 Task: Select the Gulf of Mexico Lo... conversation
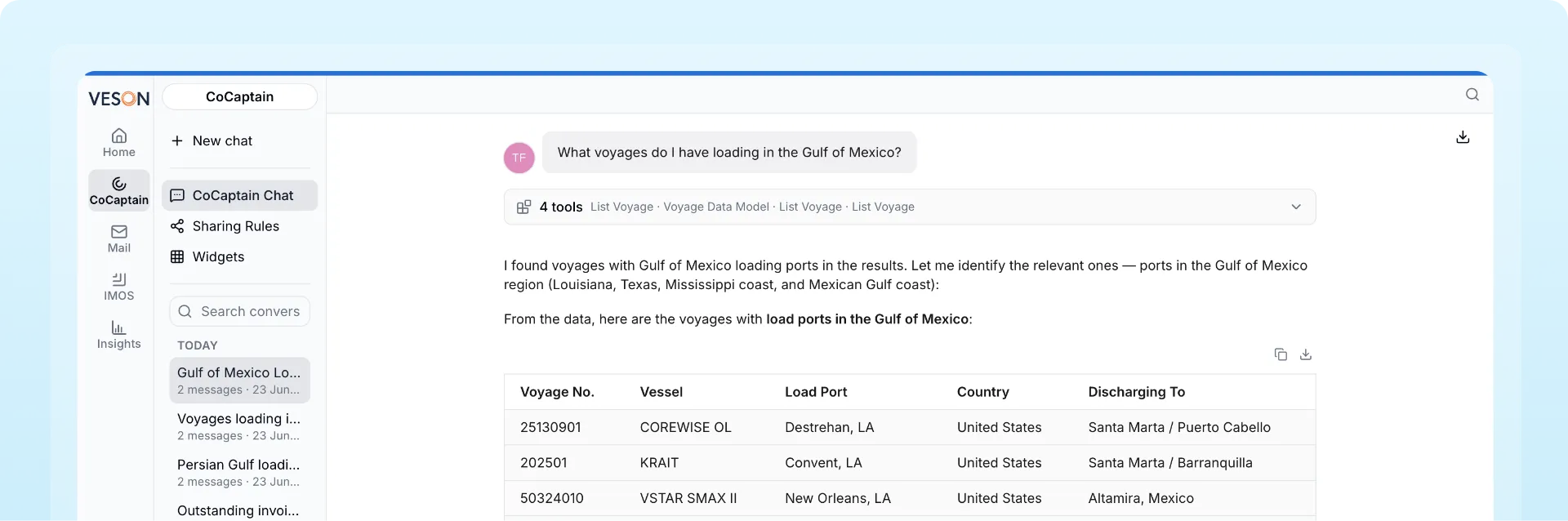pyautogui.click(x=239, y=380)
